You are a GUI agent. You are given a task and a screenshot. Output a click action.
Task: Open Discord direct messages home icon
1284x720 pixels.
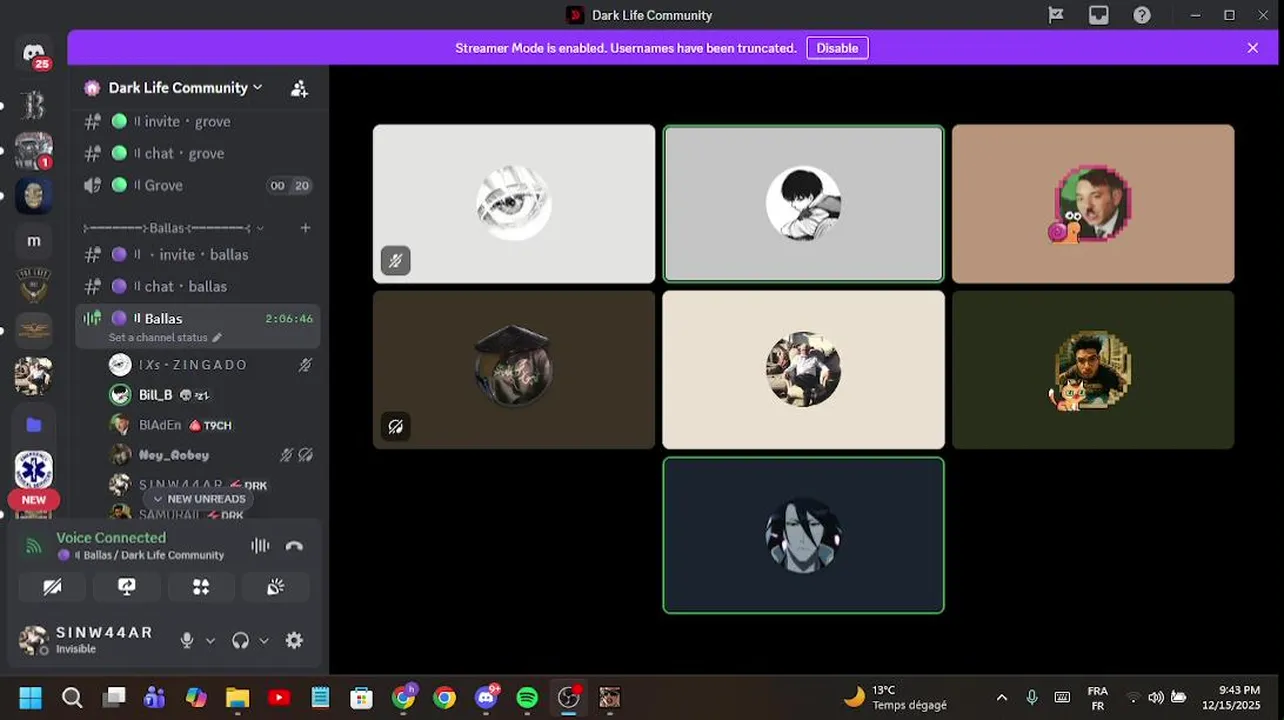click(x=34, y=53)
